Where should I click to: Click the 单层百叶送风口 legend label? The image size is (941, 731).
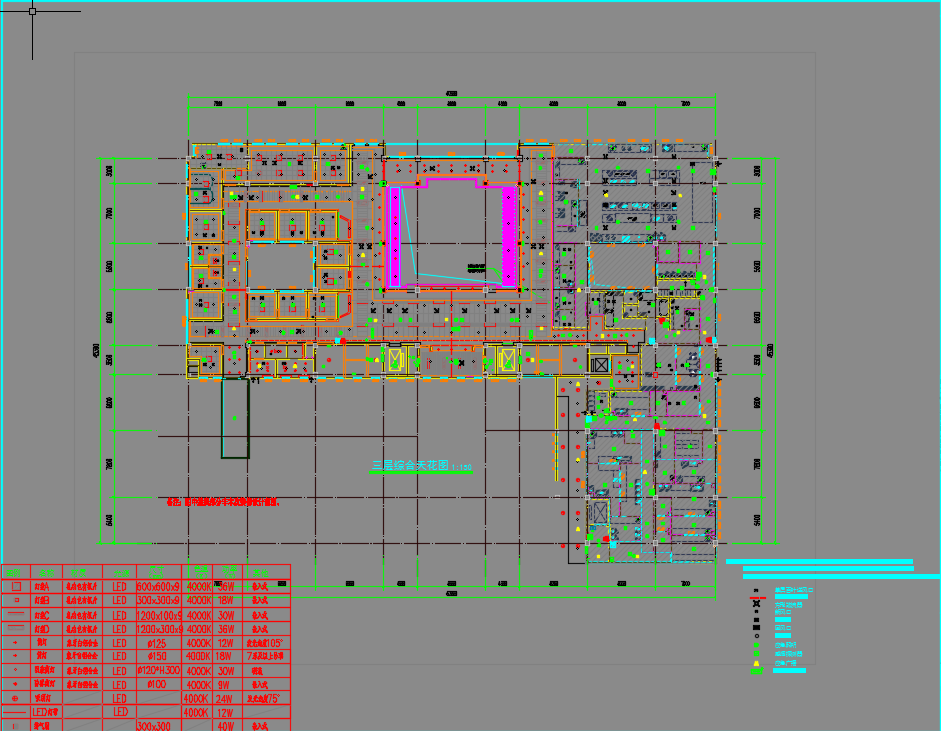pos(794,590)
